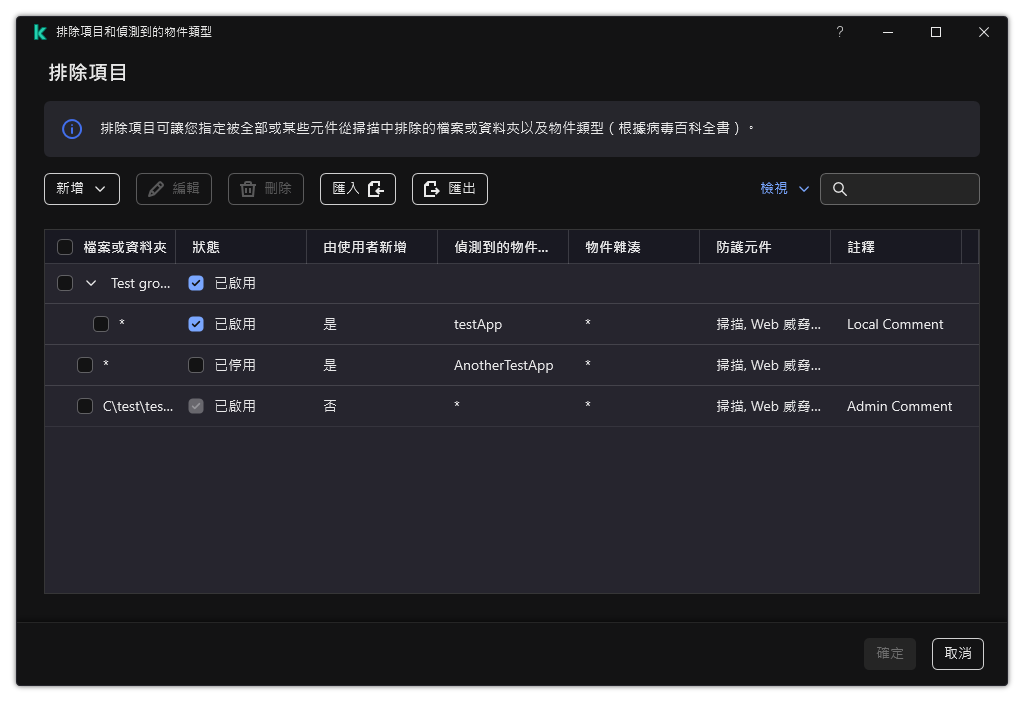Click the pencil icon on the 編輯 button
Viewport: 1024px width, 702px height.
(153, 188)
